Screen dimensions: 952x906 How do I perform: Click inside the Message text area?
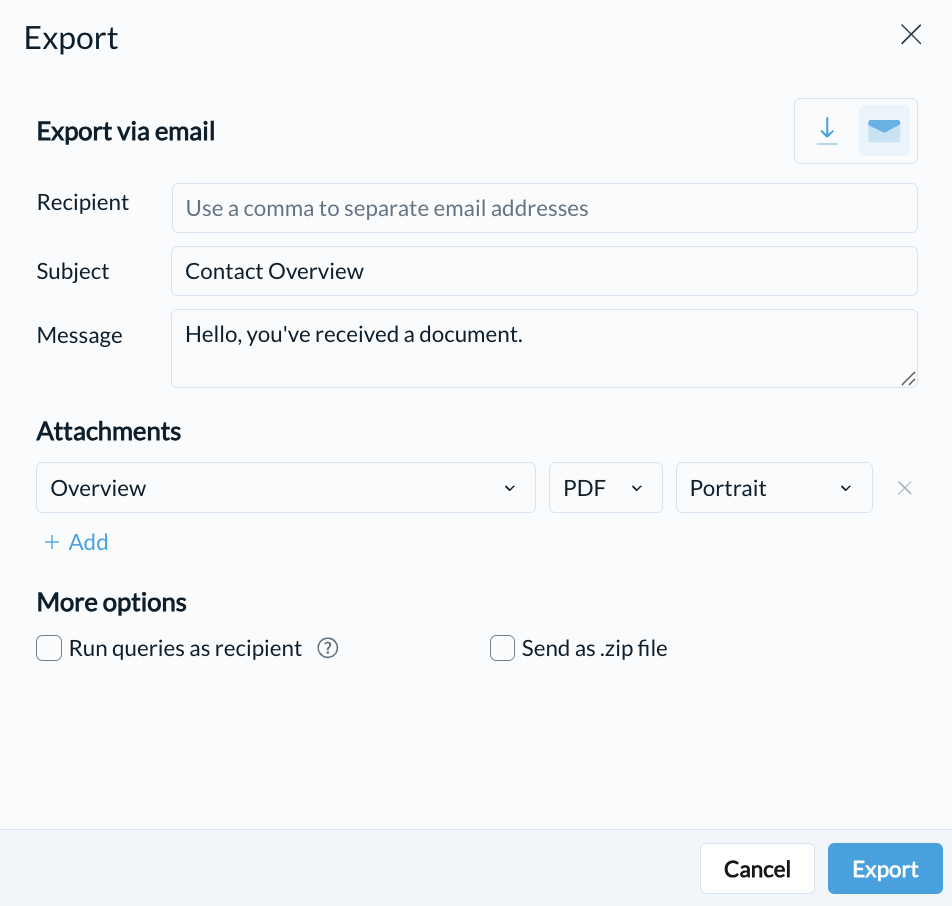[x=545, y=349]
